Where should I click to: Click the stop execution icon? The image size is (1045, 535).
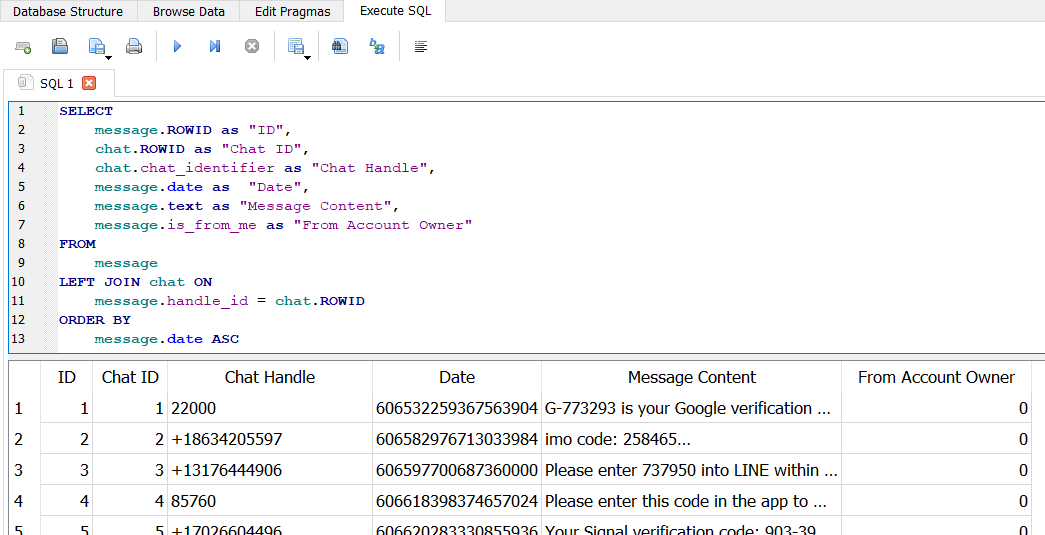pyautogui.click(x=252, y=47)
